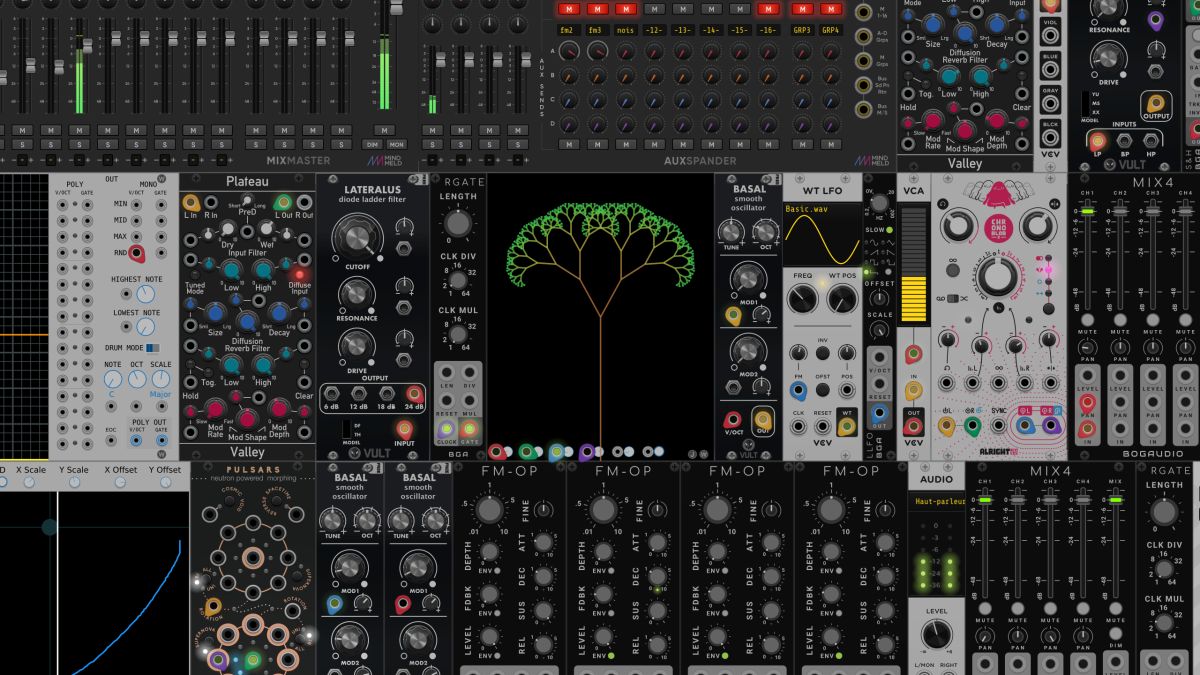1200x675 pixels.
Task: Click the HIGHEST NOTE knob
Action: tap(146, 294)
